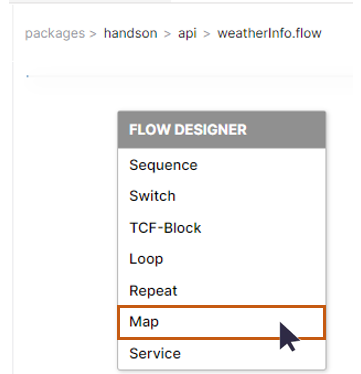Navigate to the api breadcrumb folder
This screenshot has height=374, width=361.
click(x=187, y=34)
